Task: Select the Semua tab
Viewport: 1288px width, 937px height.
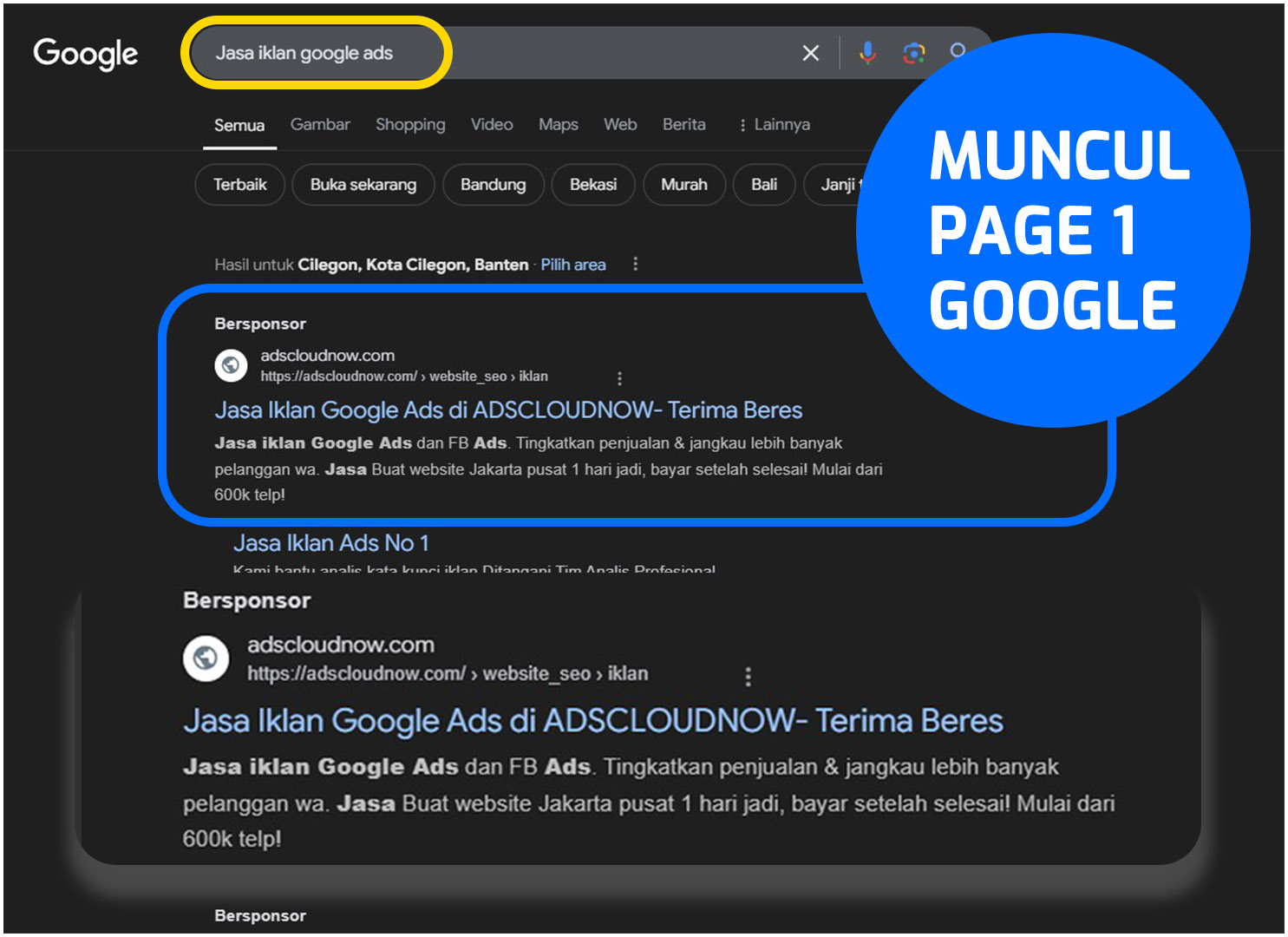Action: [x=239, y=125]
